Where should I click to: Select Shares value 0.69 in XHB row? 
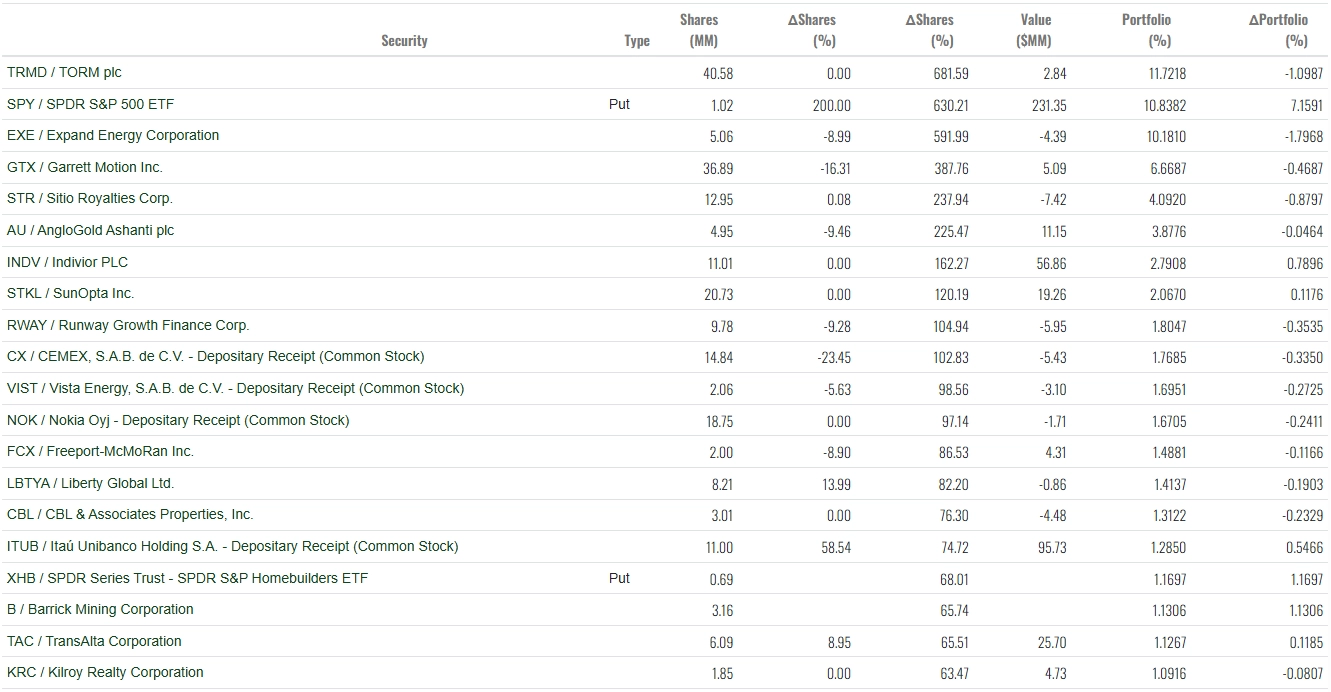tap(722, 579)
